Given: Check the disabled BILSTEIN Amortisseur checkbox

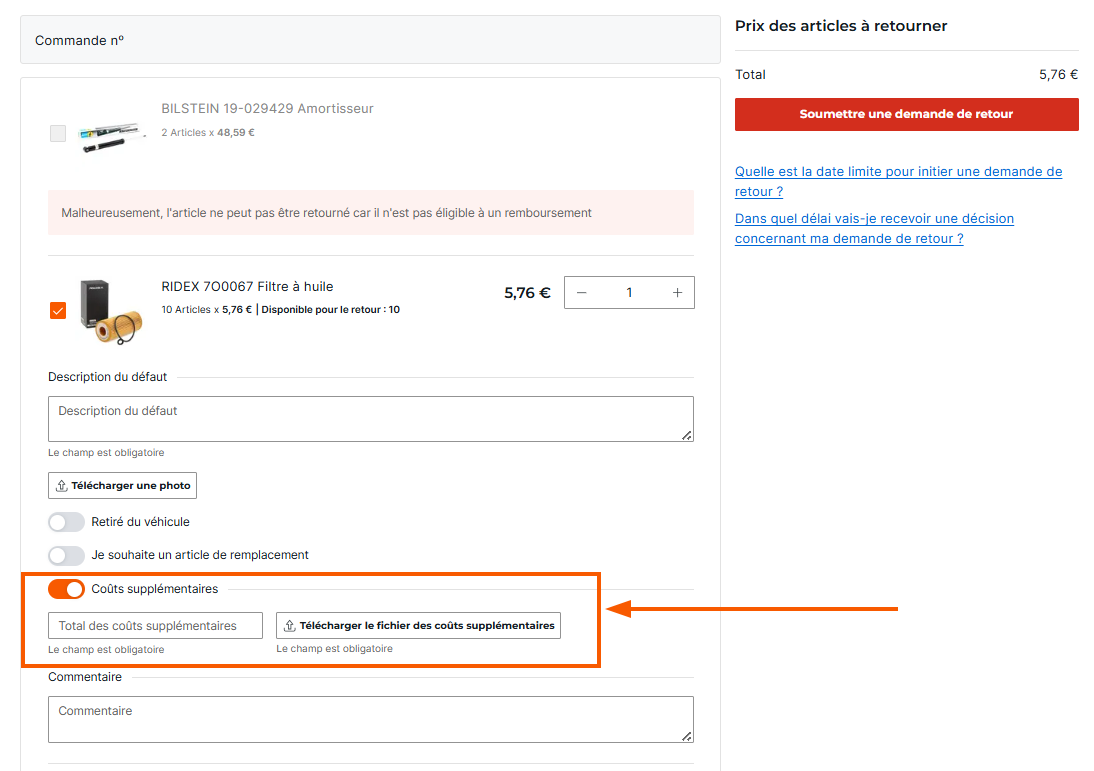Looking at the screenshot, I should (58, 133).
